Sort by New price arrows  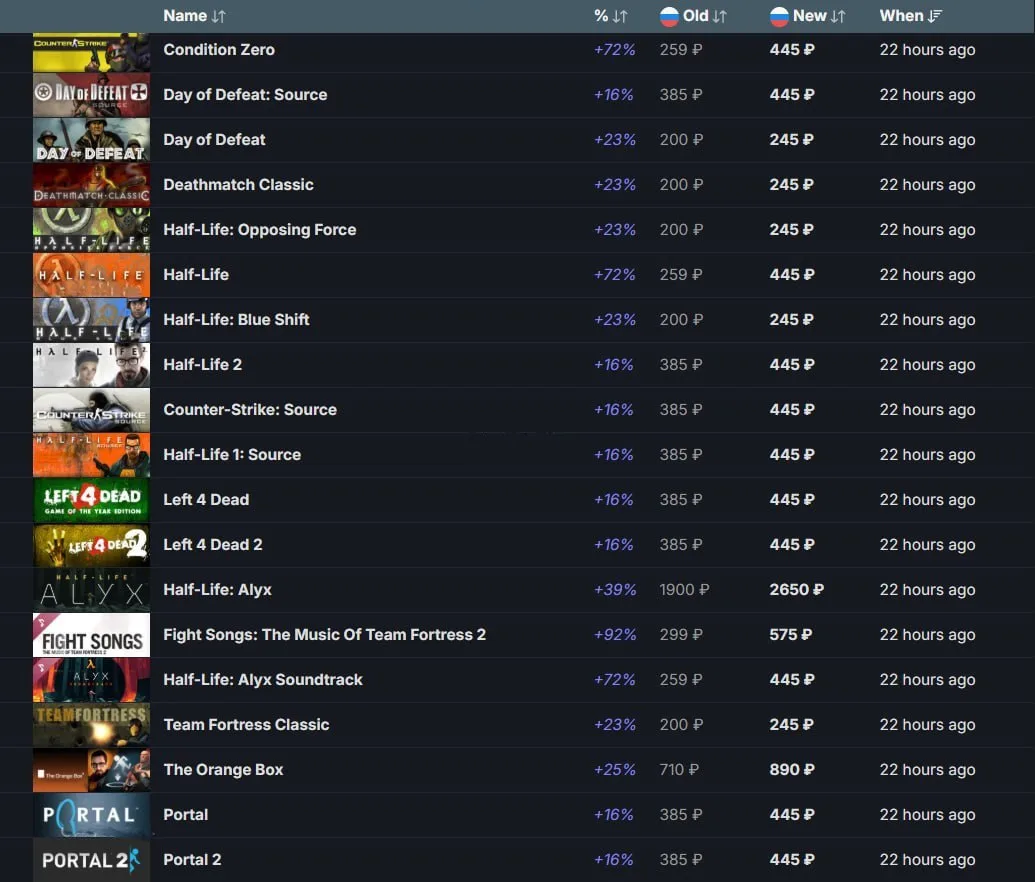pyautogui.click(x=838, y=17)
